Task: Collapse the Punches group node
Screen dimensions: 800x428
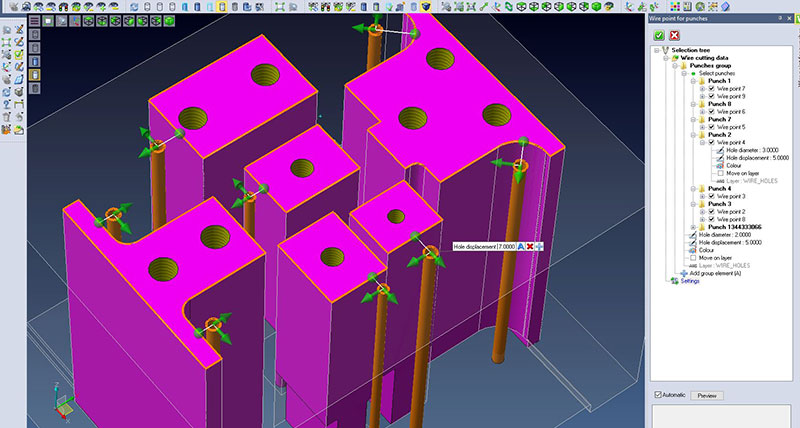Action: 673,66
